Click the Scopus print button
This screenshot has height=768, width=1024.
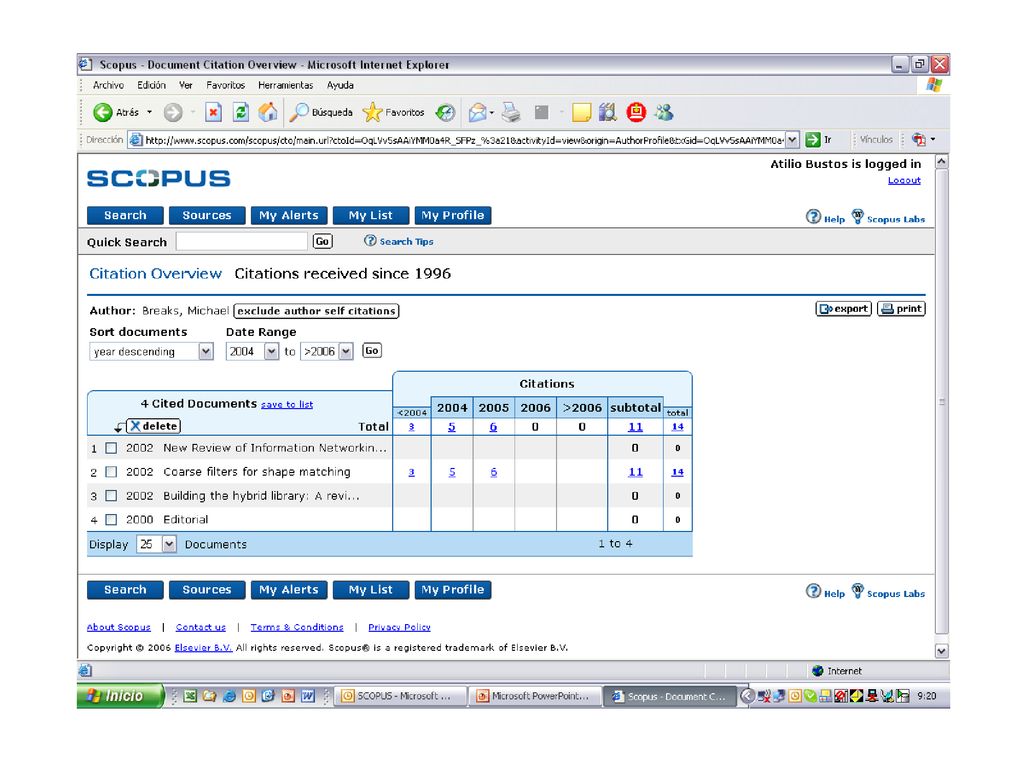click(x=901, y=309)
